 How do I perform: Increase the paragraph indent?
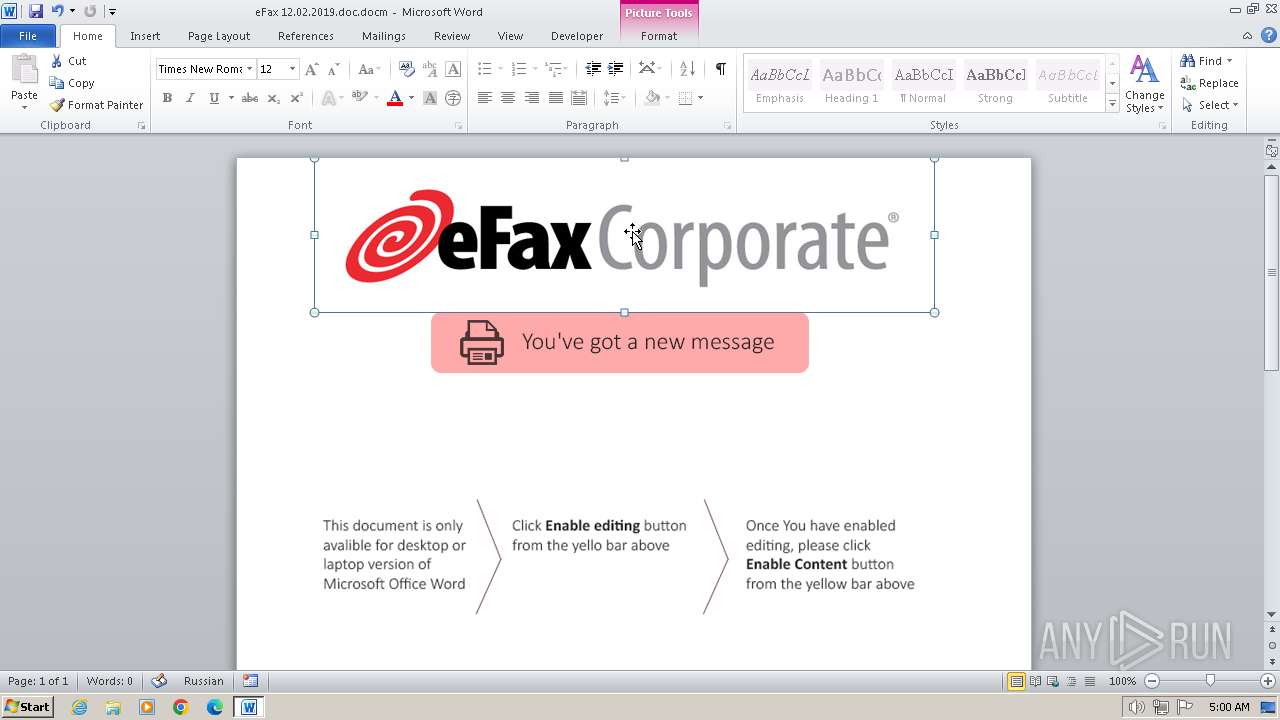616,69
